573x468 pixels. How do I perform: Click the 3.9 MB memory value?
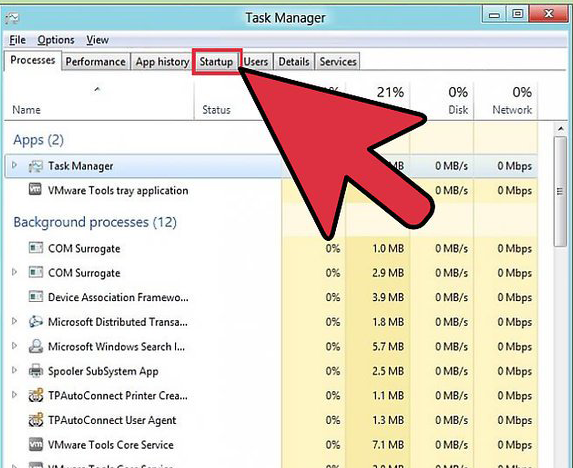click(388, 297)
